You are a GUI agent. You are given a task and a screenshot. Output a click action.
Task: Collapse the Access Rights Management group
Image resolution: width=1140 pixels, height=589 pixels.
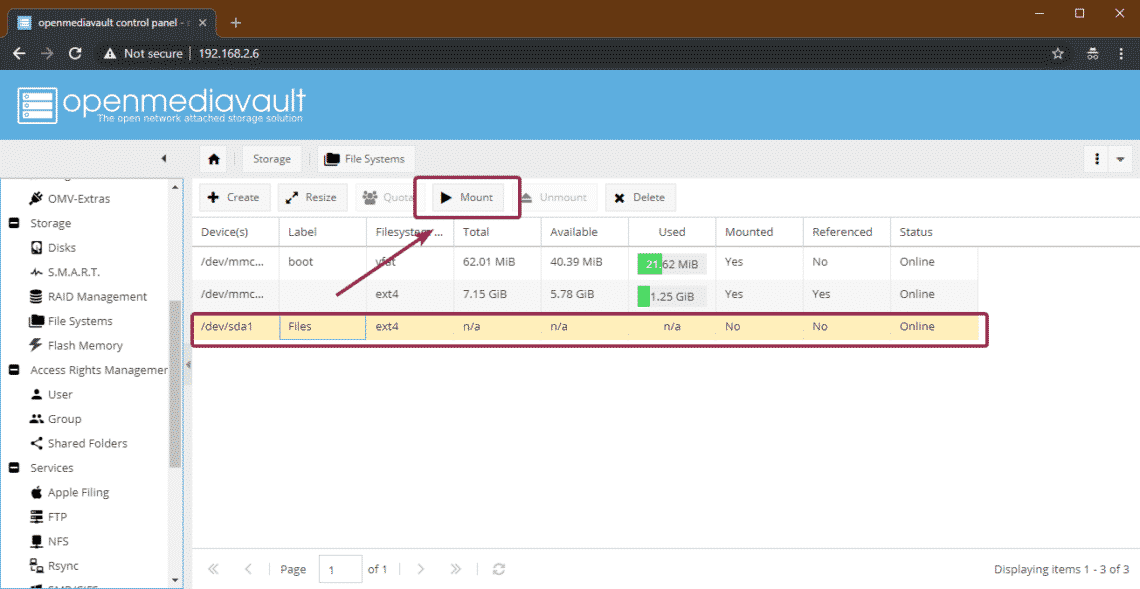pyautogui.click(x=14, y=369)
